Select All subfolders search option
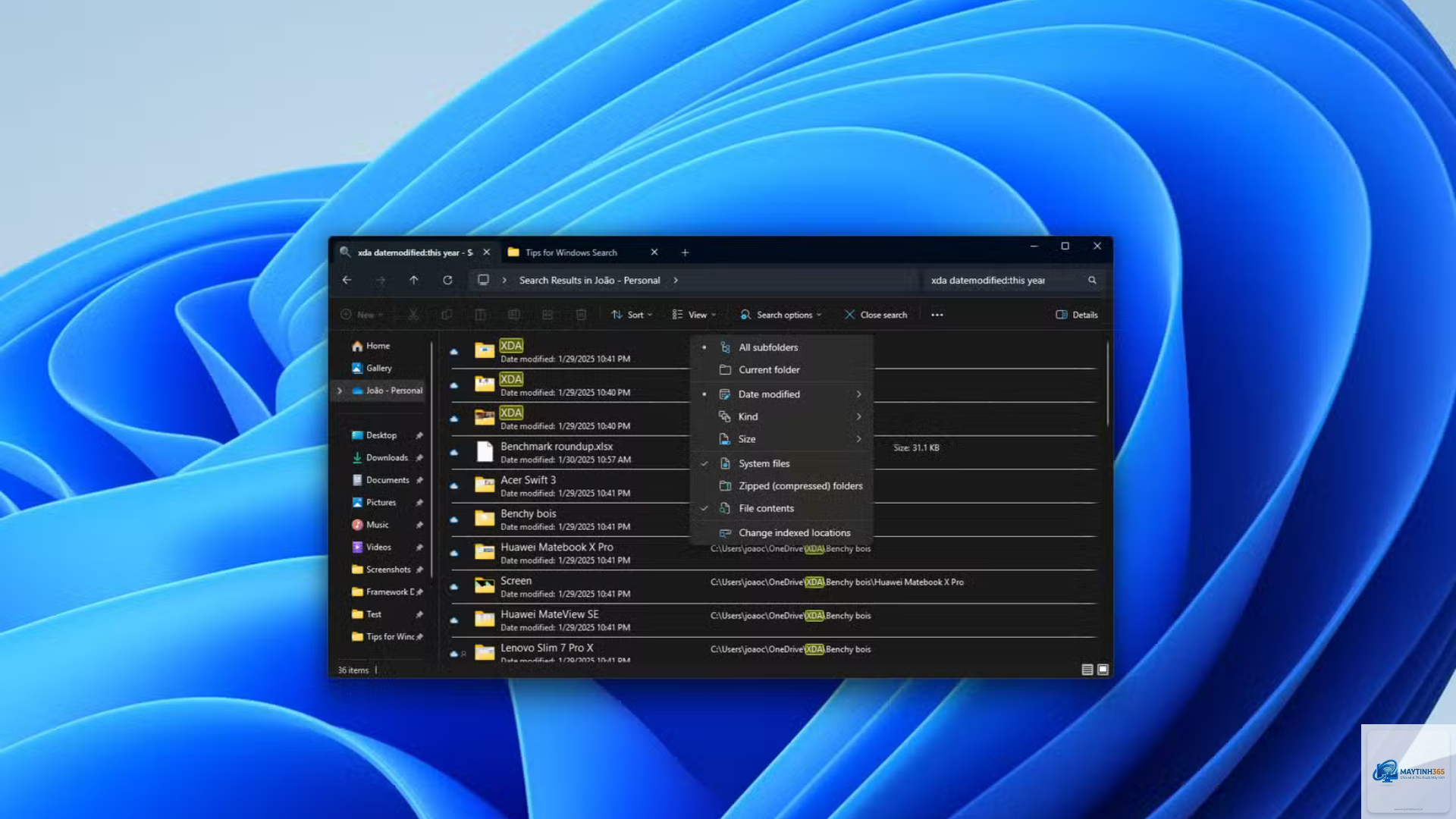Image resolution: width=1456 pixels, height=819 pixels. pyautogui.click(x=782, y=347)
